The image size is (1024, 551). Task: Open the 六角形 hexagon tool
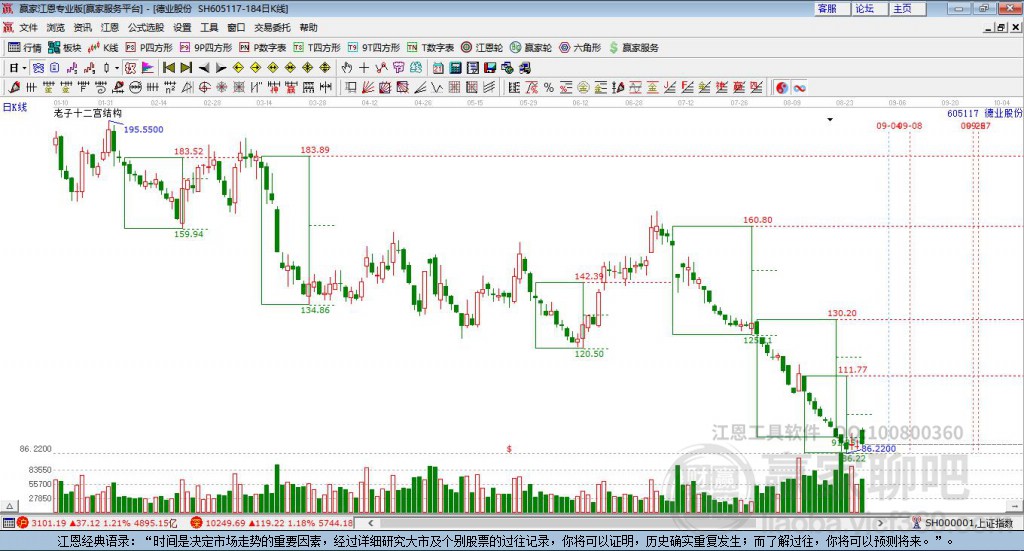(x=581, y=48)
